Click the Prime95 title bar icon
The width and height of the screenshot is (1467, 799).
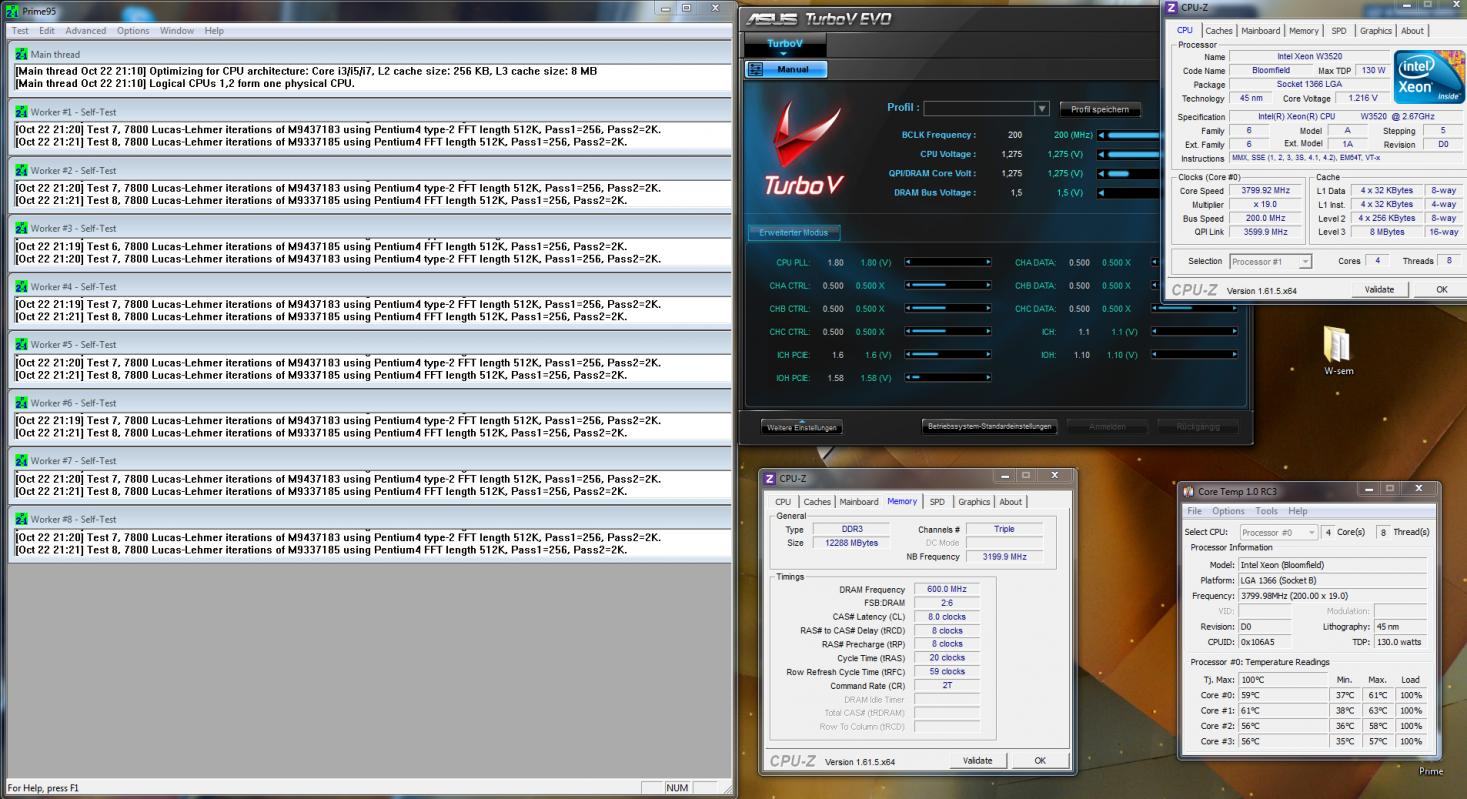[12, 9]
